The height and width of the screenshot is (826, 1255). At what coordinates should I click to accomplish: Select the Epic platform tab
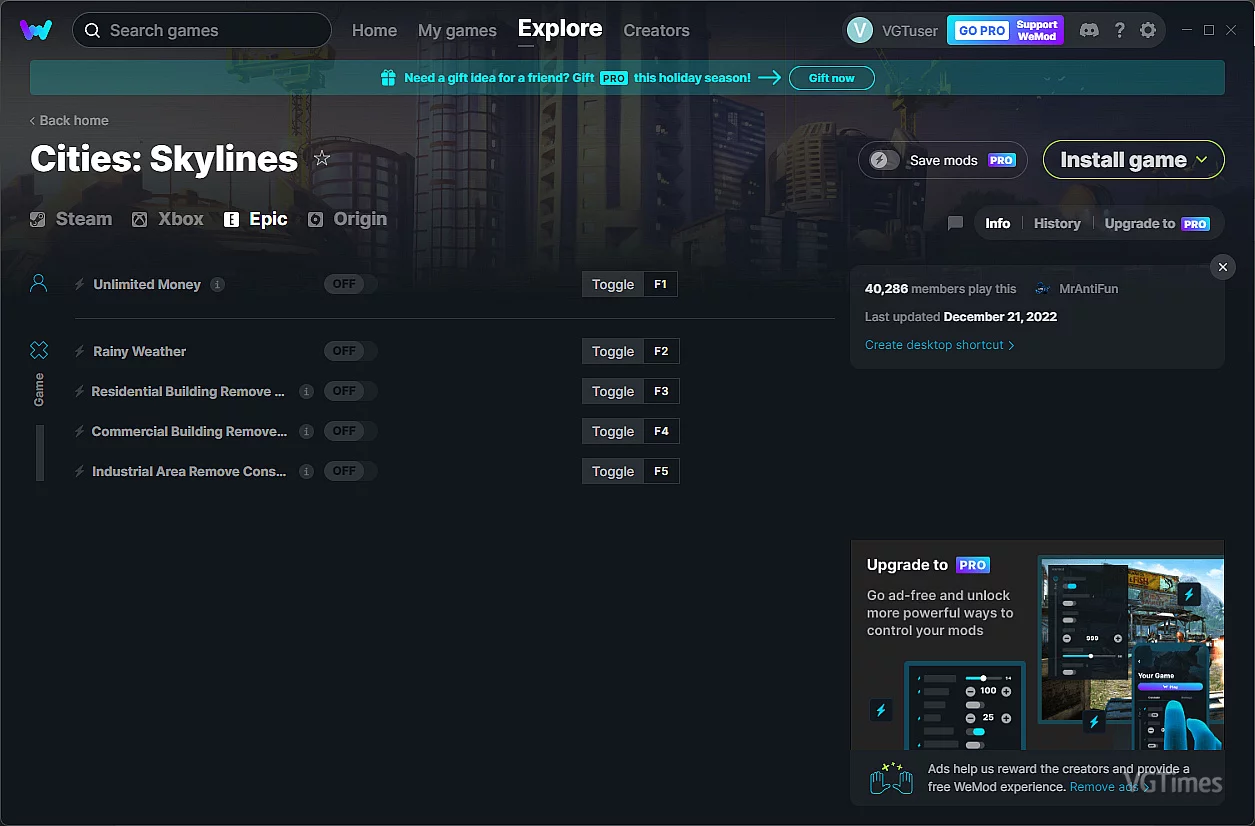pyautogui.click(x=256, y=219)
